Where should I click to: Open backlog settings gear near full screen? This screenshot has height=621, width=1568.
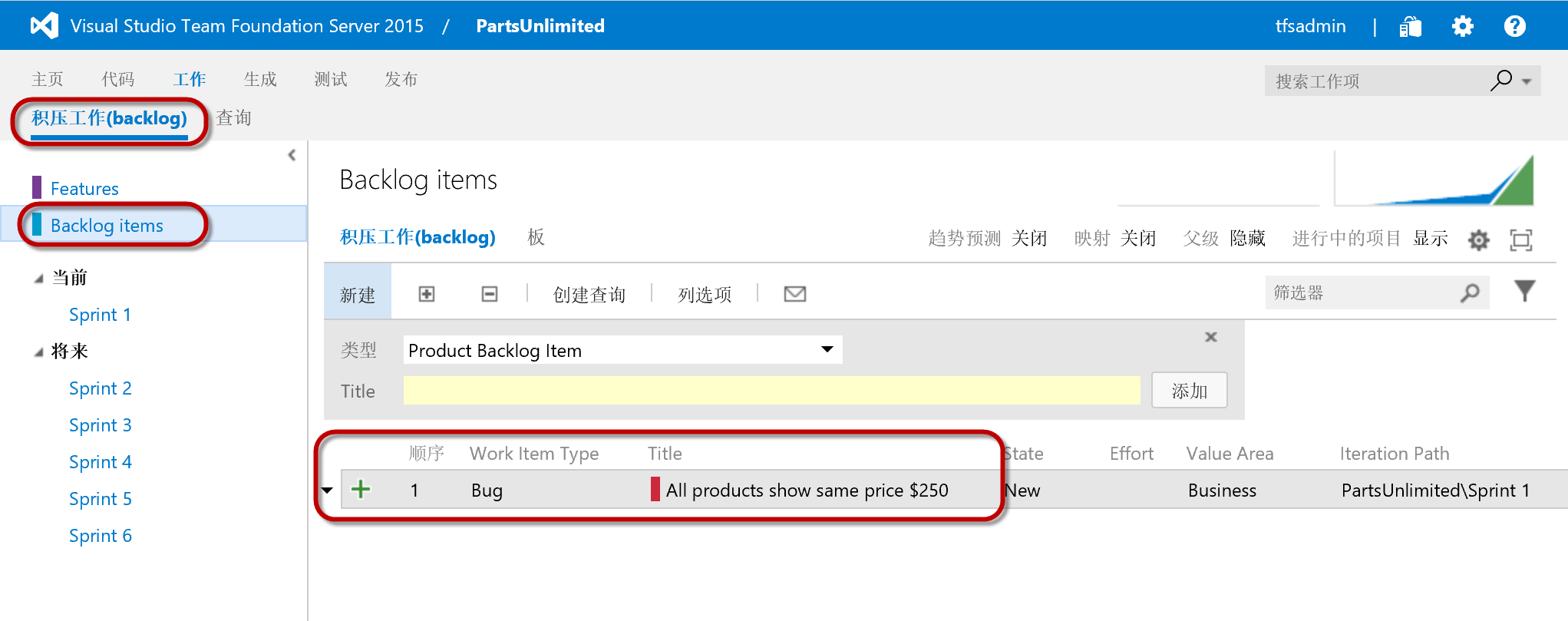pos(1479,239)
